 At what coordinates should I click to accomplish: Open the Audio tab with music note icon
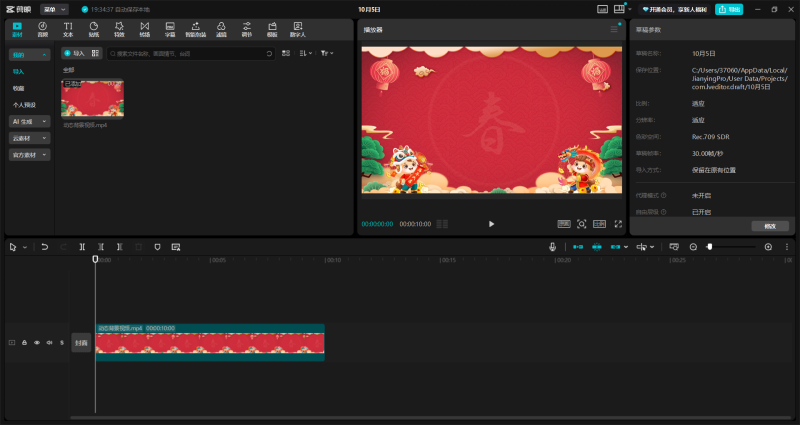pyautogui.click(x=42, y=30)
